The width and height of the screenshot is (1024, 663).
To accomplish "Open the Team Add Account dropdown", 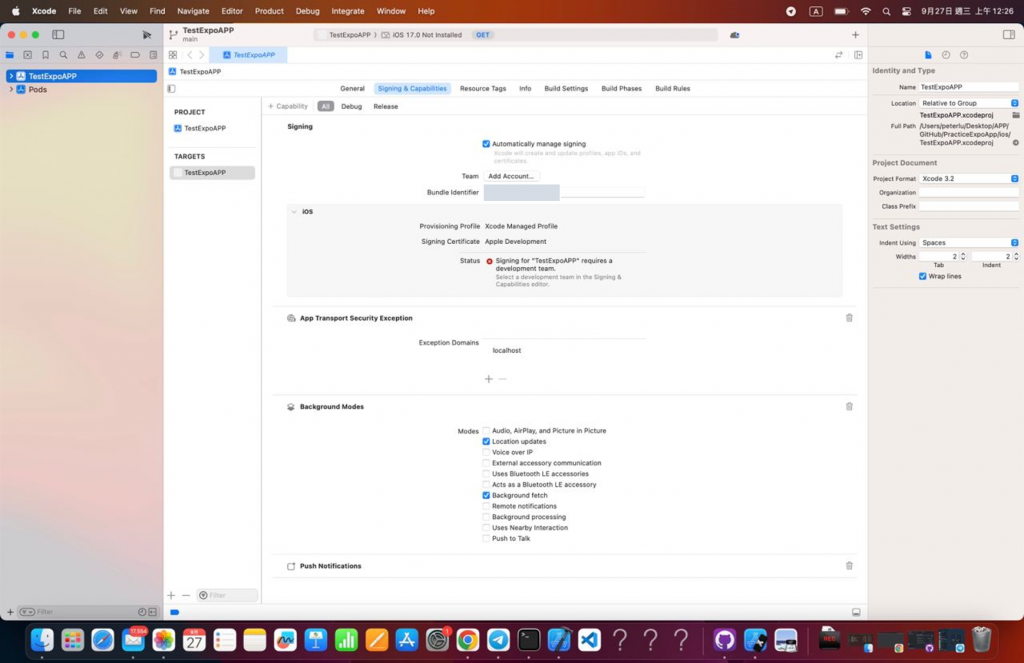I will tap(511, 176).
